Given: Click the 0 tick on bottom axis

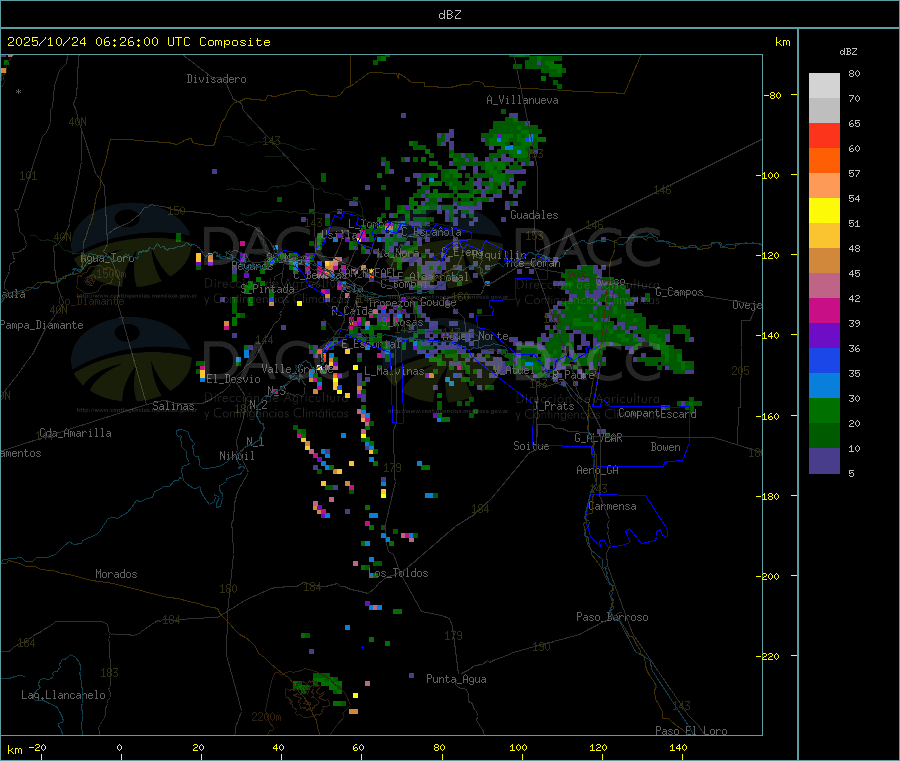Looking at the screenshot, I should coord(119,748).
